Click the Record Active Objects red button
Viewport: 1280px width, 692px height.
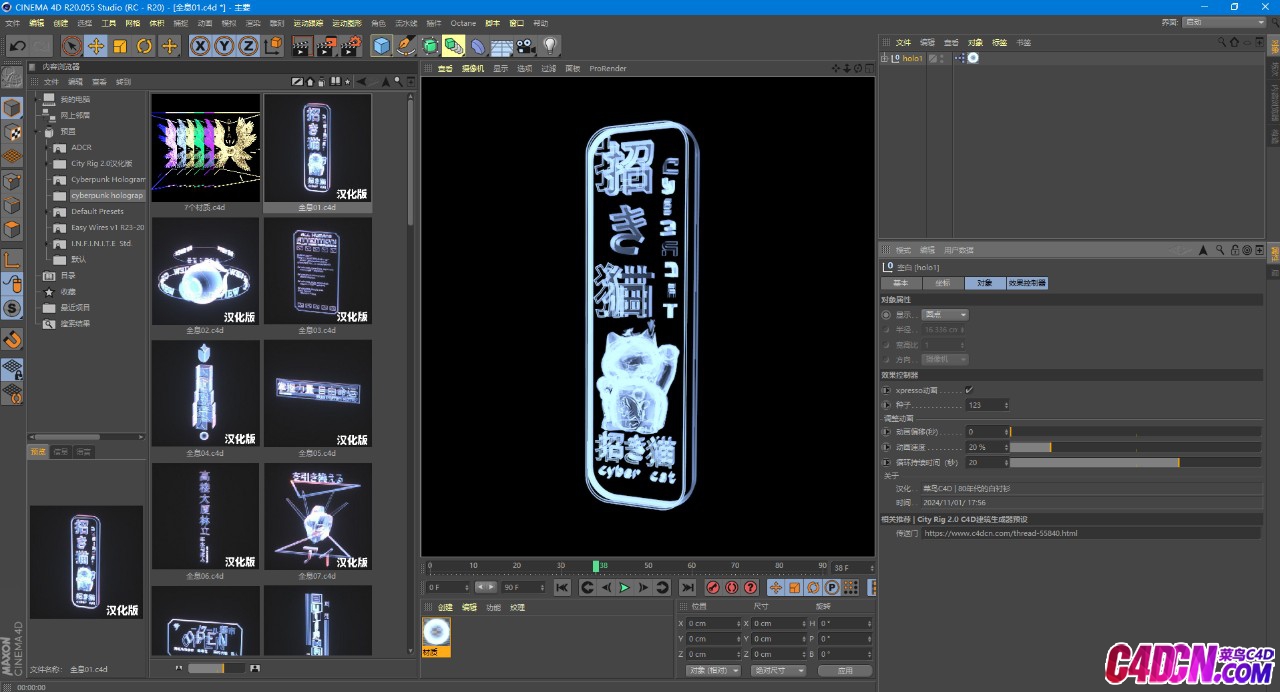coord(713,588)
